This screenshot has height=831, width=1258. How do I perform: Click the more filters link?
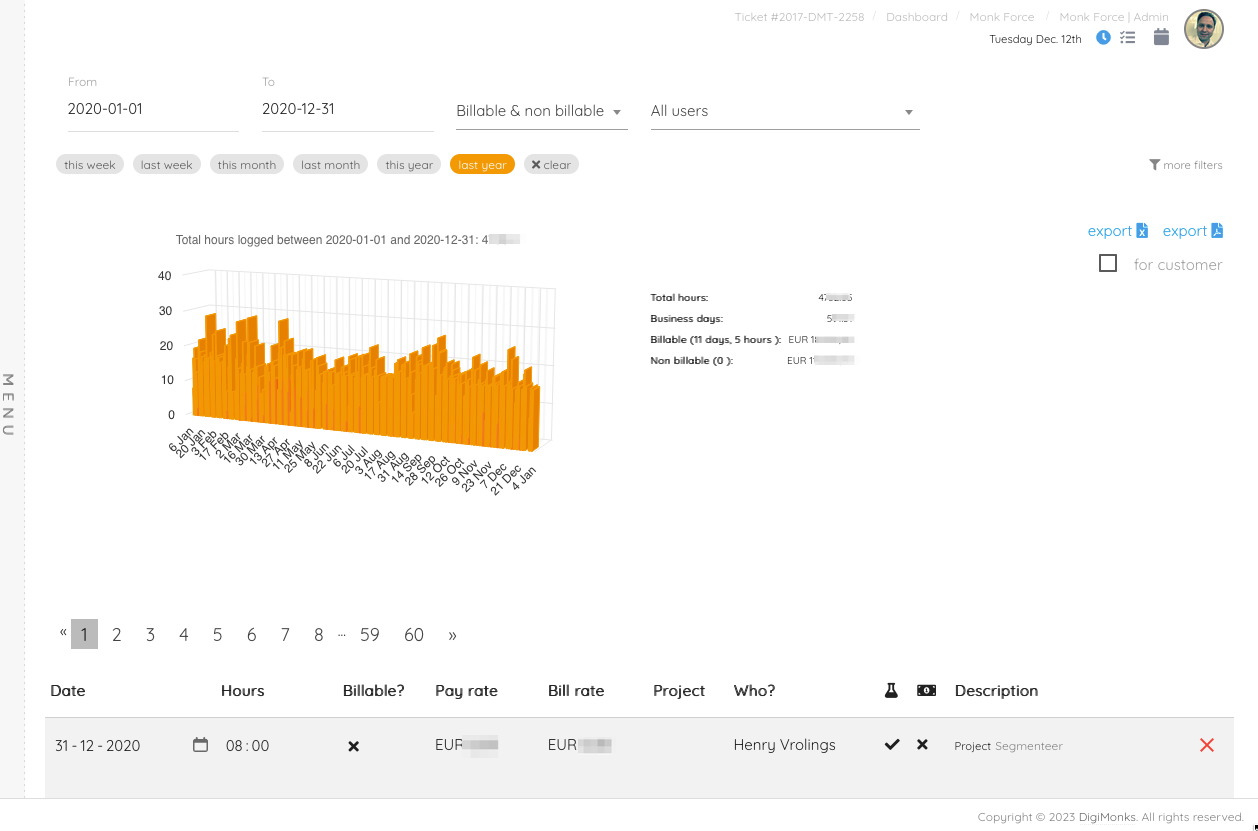(1186, 165)
